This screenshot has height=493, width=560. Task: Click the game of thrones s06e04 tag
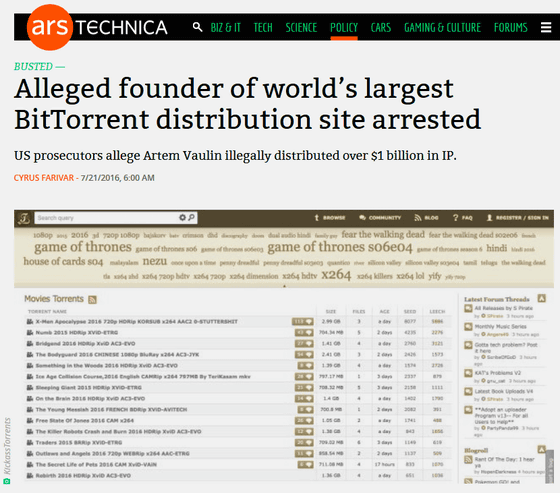tap(340, 247)
